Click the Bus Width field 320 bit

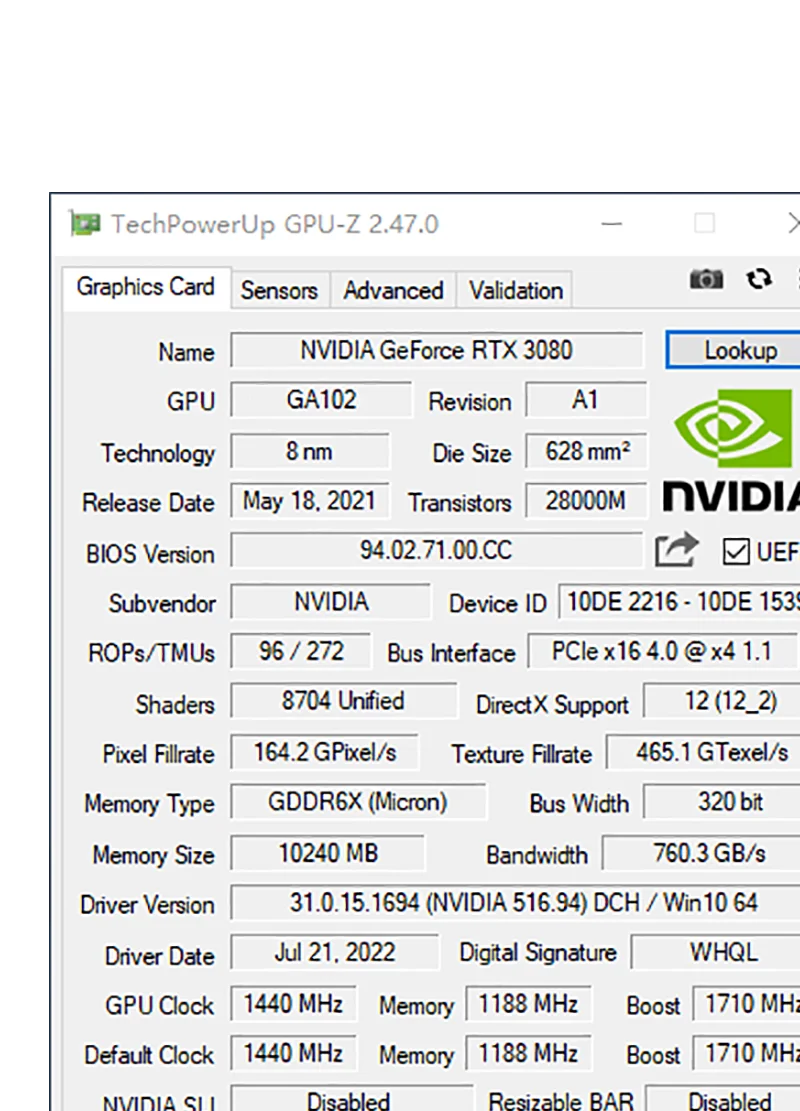point(722,801)
